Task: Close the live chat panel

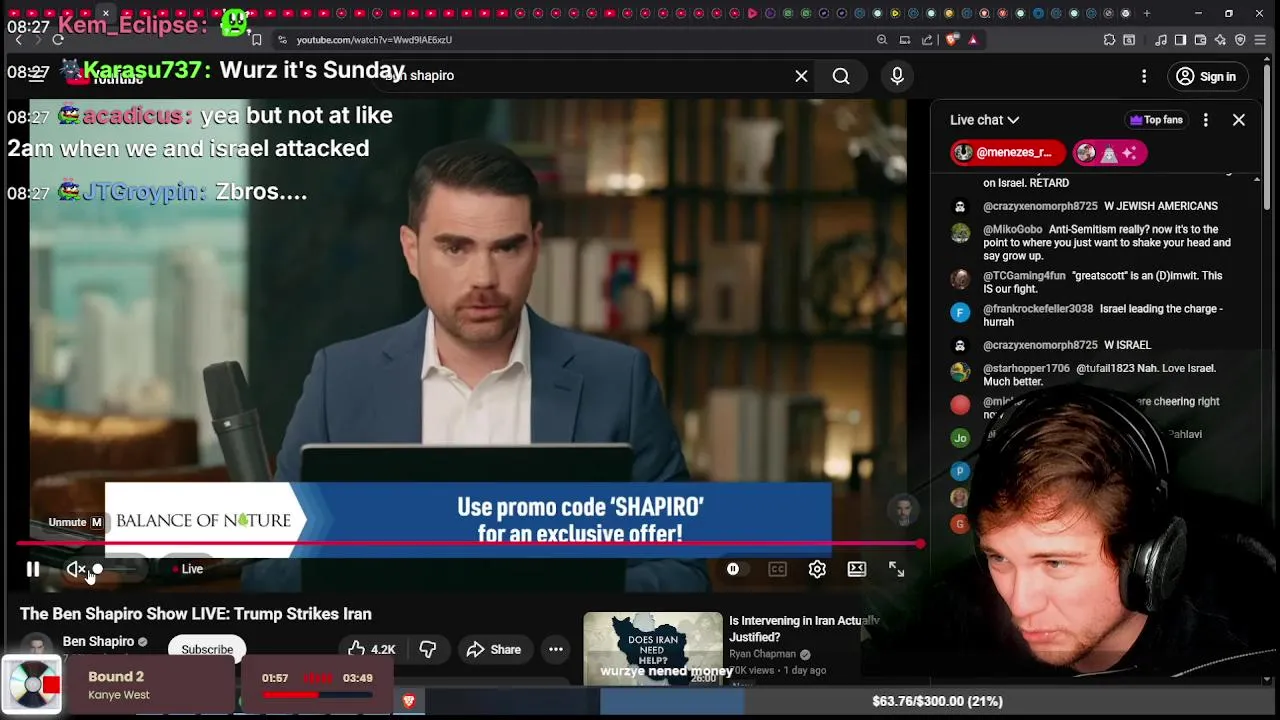Action: tap(1239, 120)
